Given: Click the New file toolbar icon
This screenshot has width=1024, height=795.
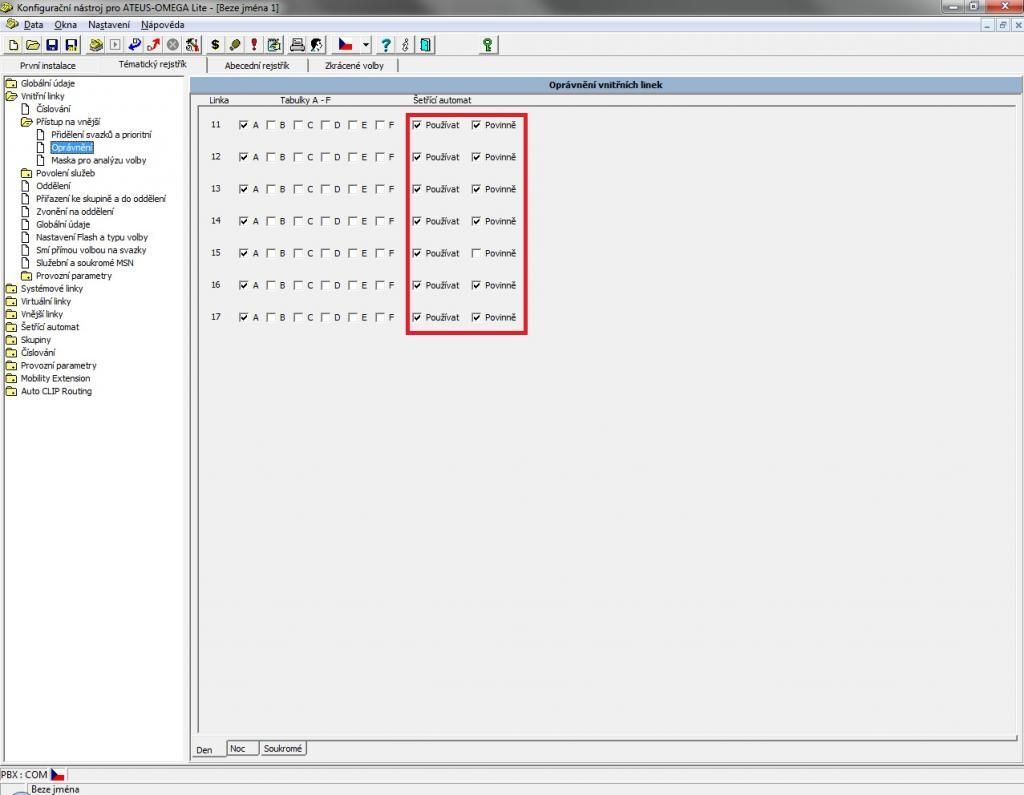Looking at the screenshot, I should coord(13,45).
